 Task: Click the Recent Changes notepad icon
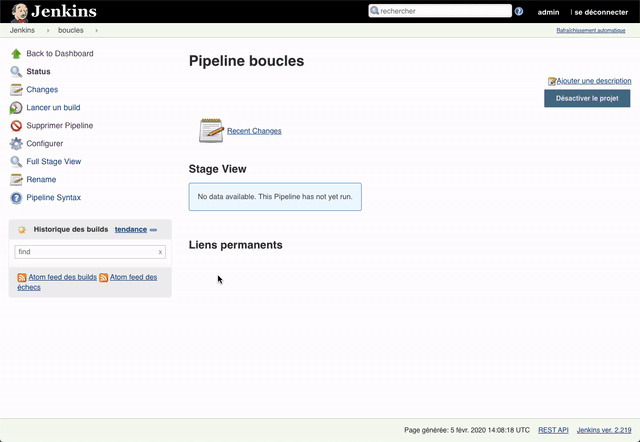tap(211, 131)
